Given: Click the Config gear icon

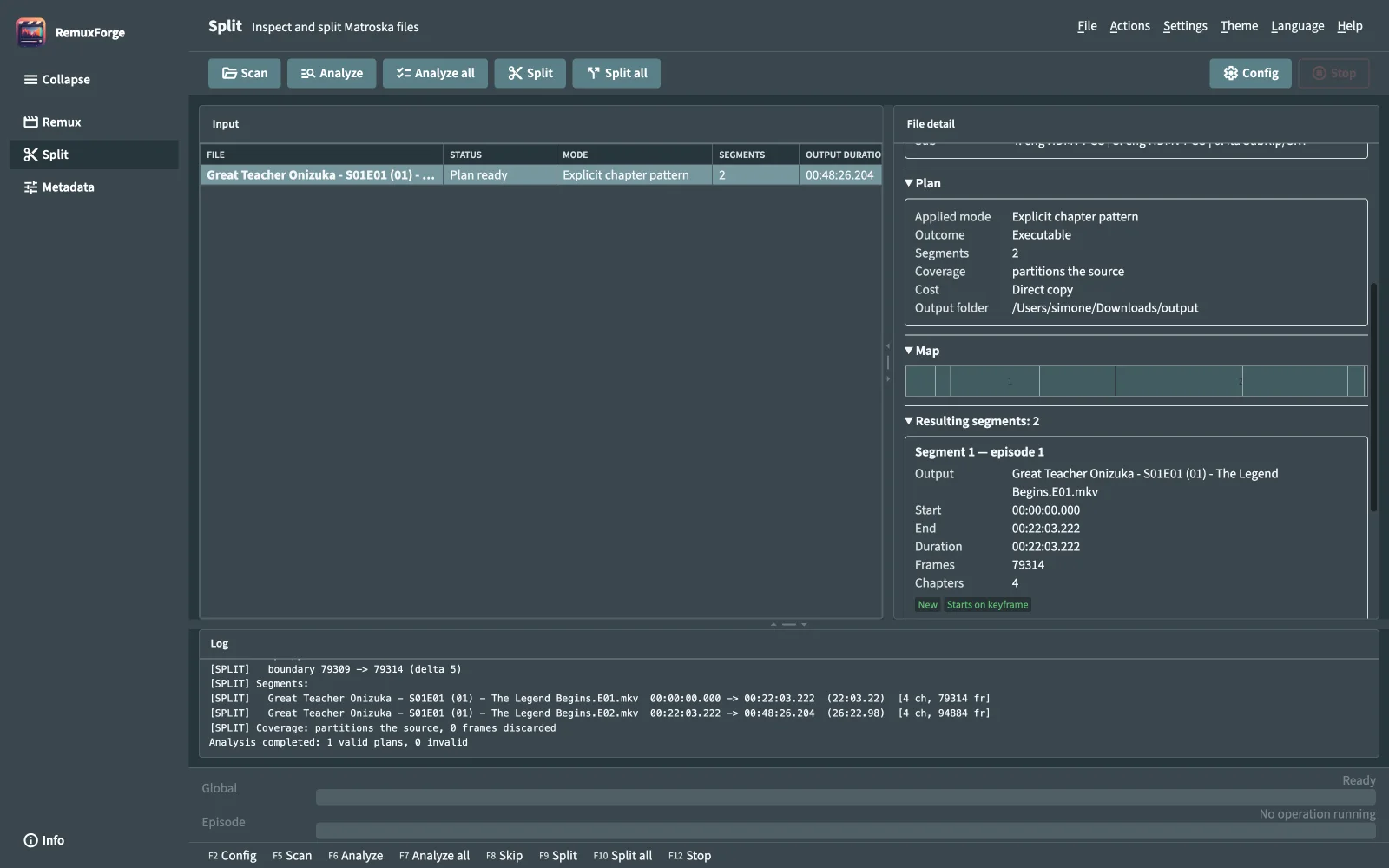Looking at the screenshot, I should coord(1231,74).
